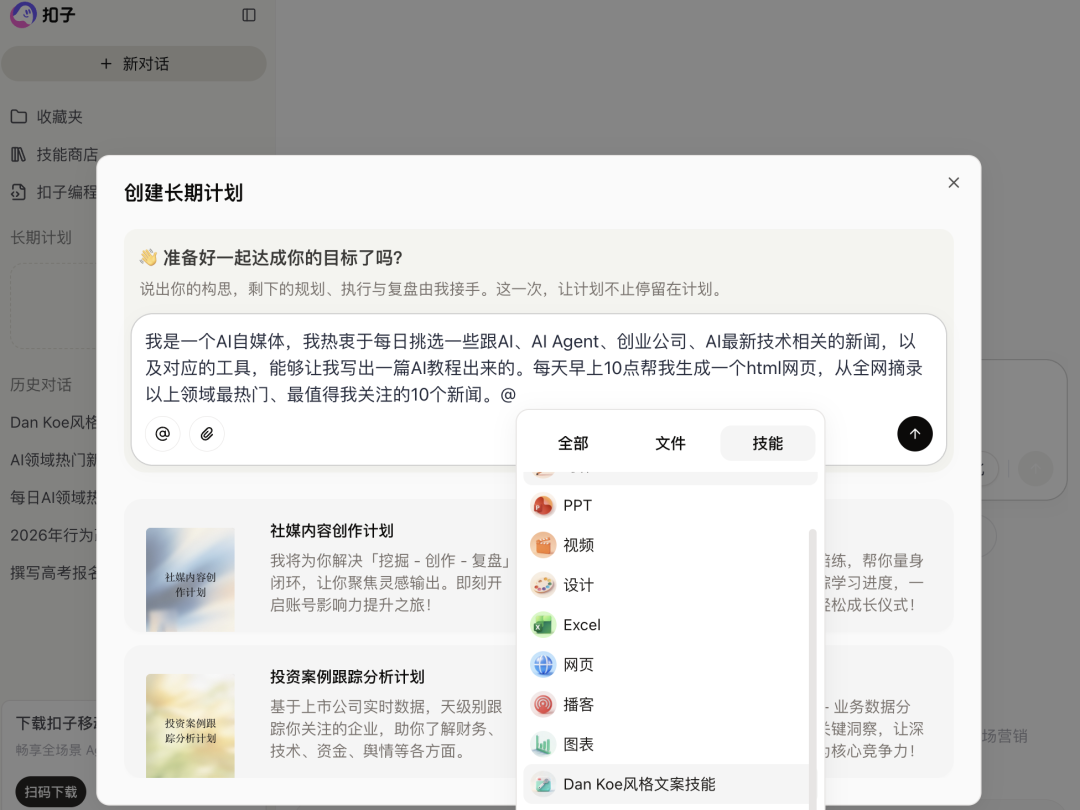Collapse the sidebar with the panel icon

(x=249, y=16)
